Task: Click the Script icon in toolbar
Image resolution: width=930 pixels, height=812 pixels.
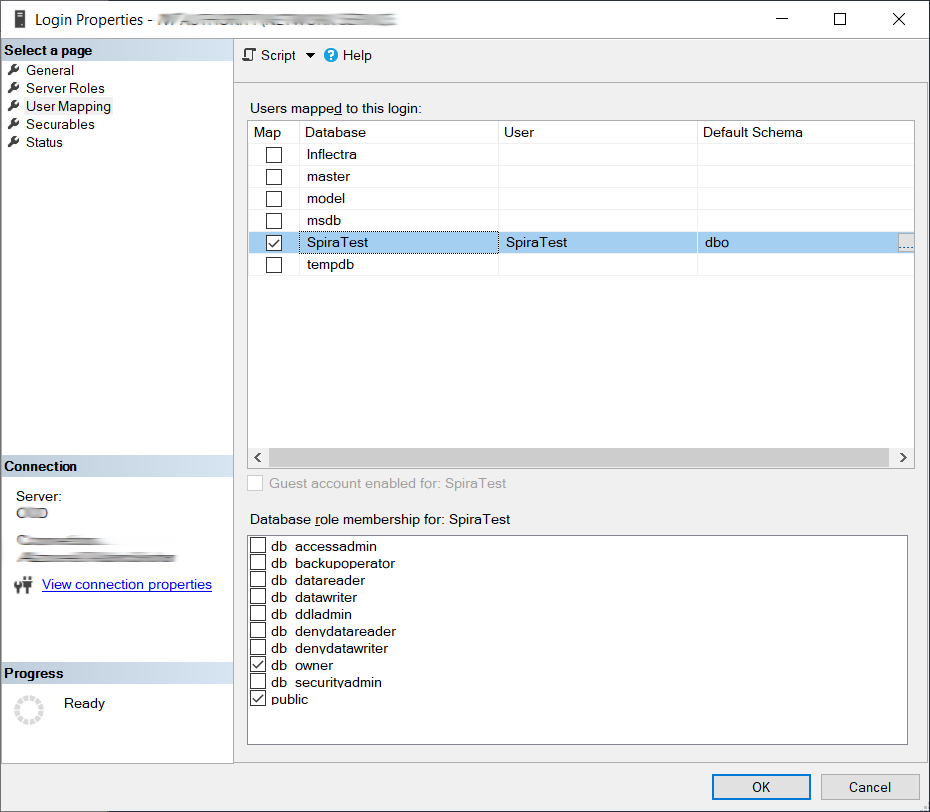Action: [x=250, y=55]
